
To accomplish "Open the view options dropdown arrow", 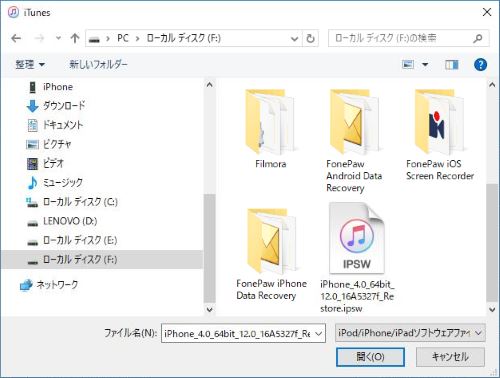I will coord(425,64).
